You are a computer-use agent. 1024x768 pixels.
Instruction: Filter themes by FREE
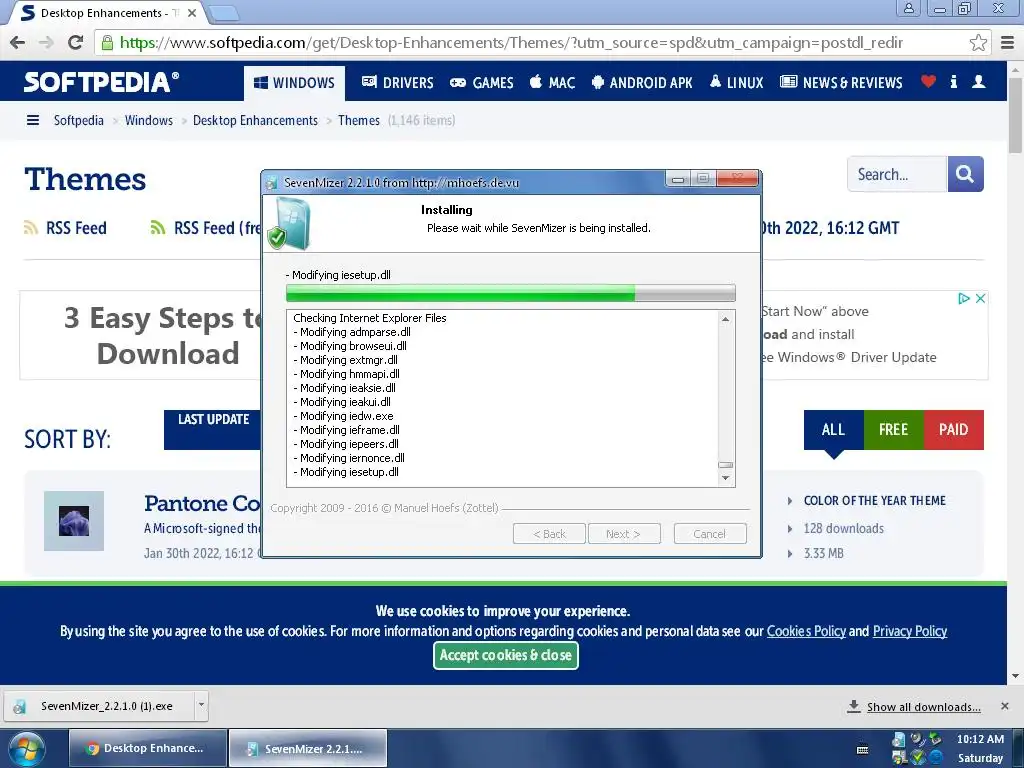[893, 429]
